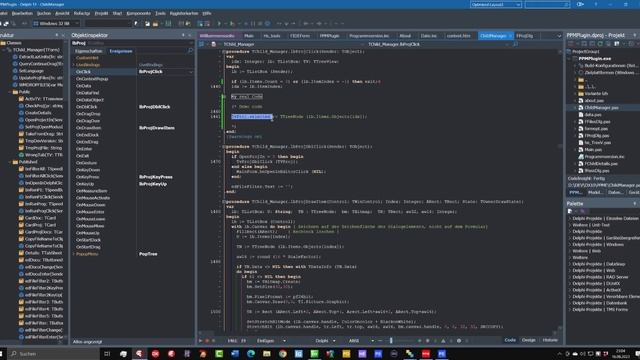Click the Windows taskbar search box

click(54, 354)
